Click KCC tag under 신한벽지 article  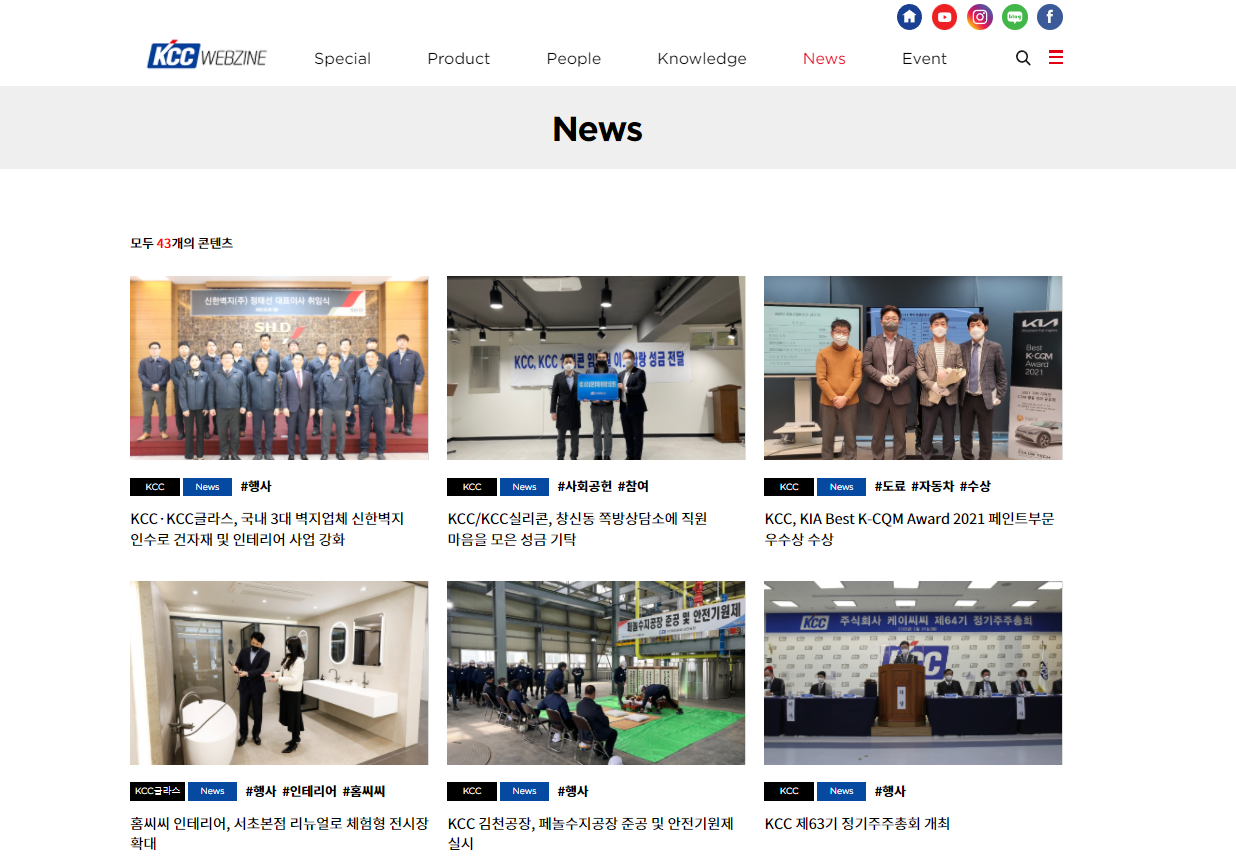(155, 487)
